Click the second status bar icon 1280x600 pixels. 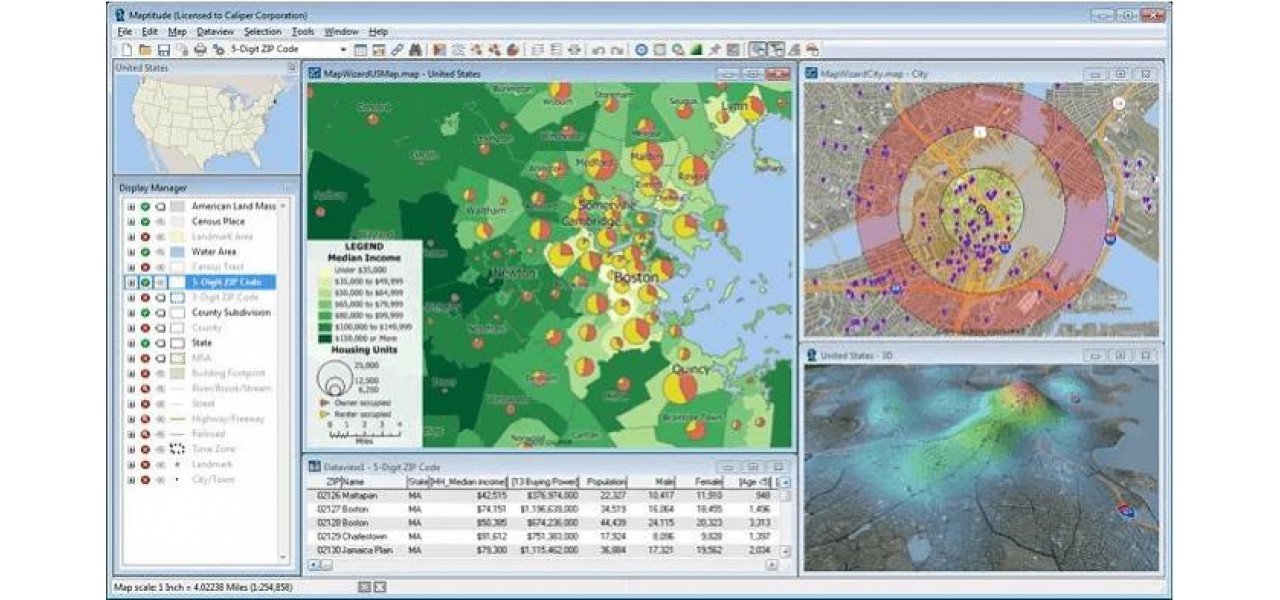pos(379,586)
